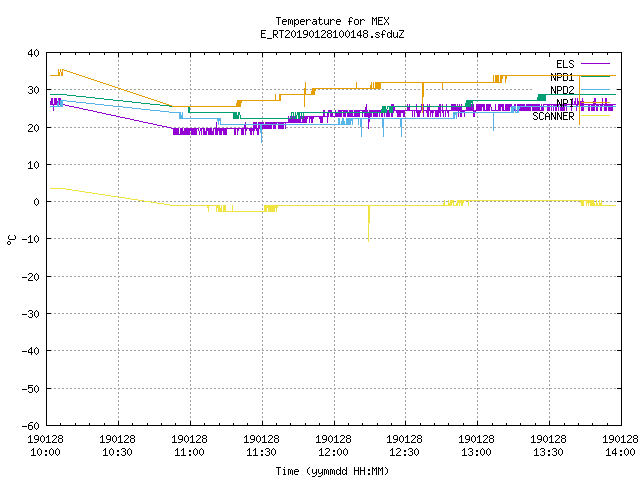Click the y-axis label 10
The image size is (640, 480).
(x=33, y=165)
